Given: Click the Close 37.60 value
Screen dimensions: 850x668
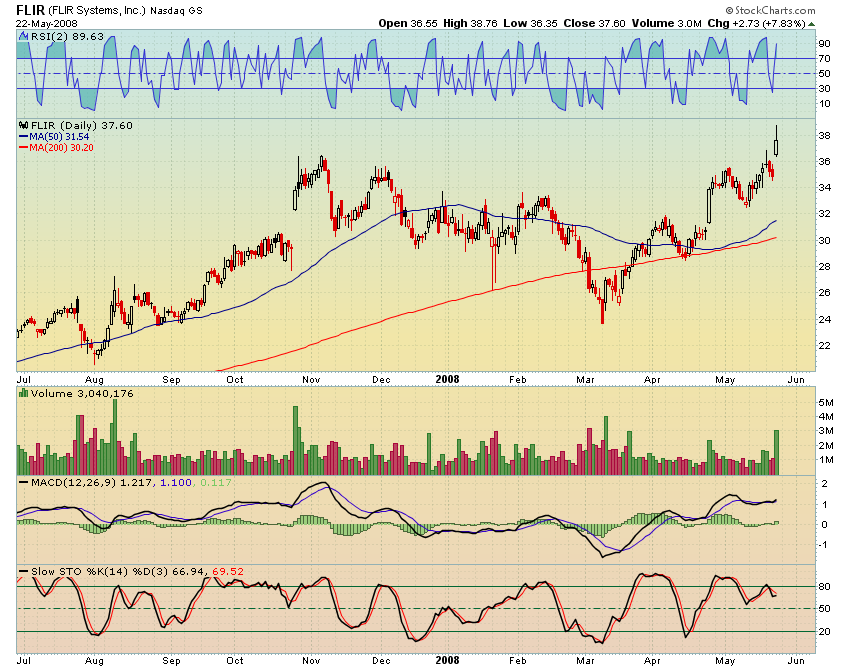Looking at the screenshot, I should click(594, 23).
